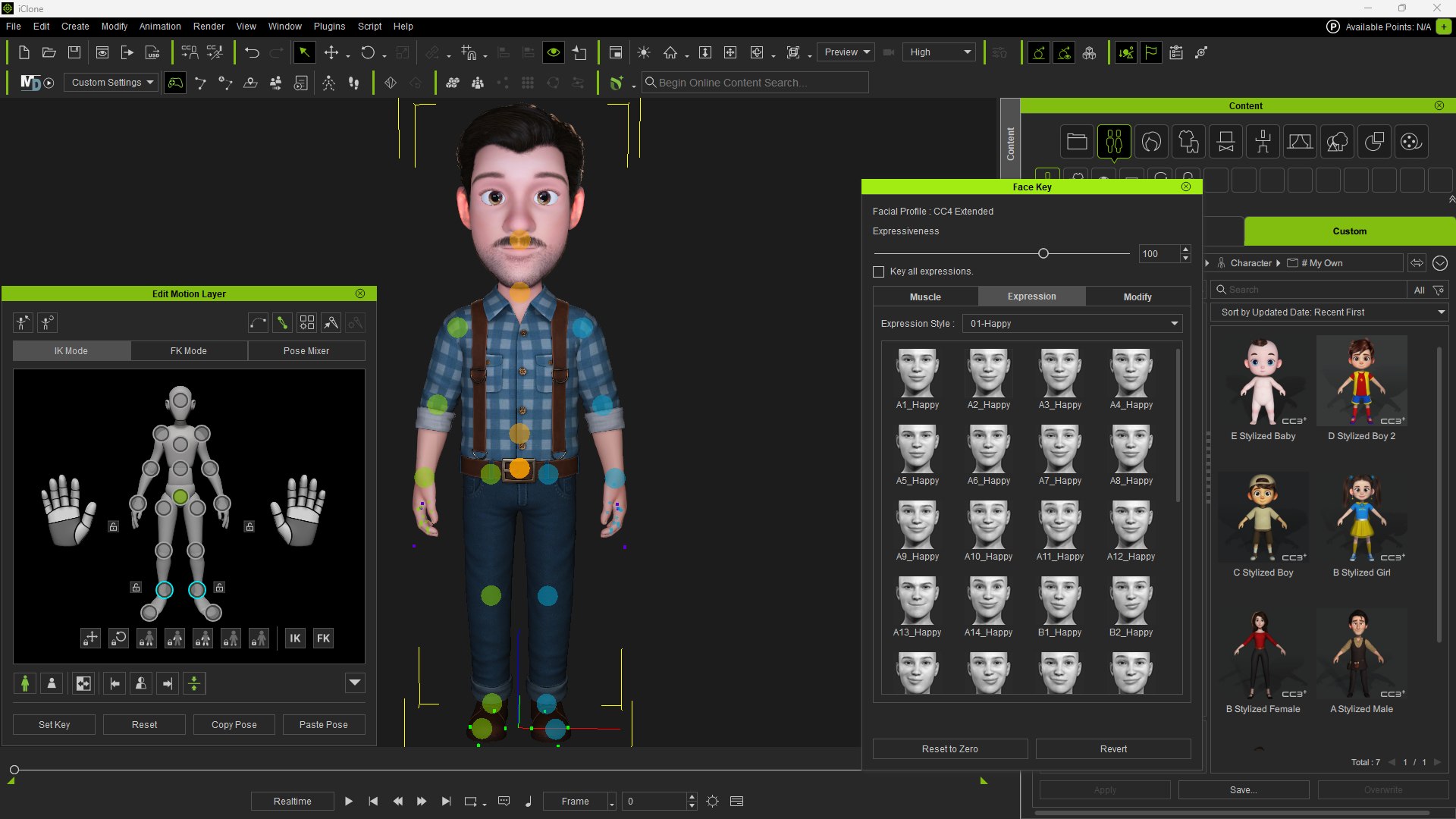Click the Reset to Zero button
Screen dimensions: 1456x819
[950, 749]
